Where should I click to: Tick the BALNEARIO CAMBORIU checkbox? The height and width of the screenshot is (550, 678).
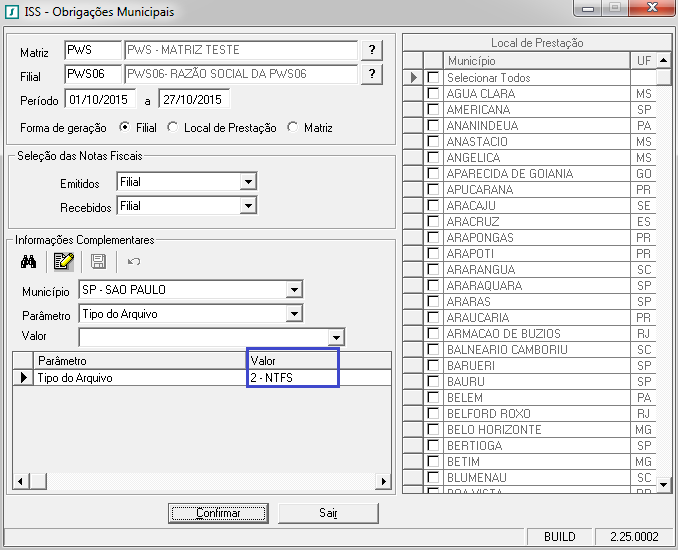(x=433, y=349)
